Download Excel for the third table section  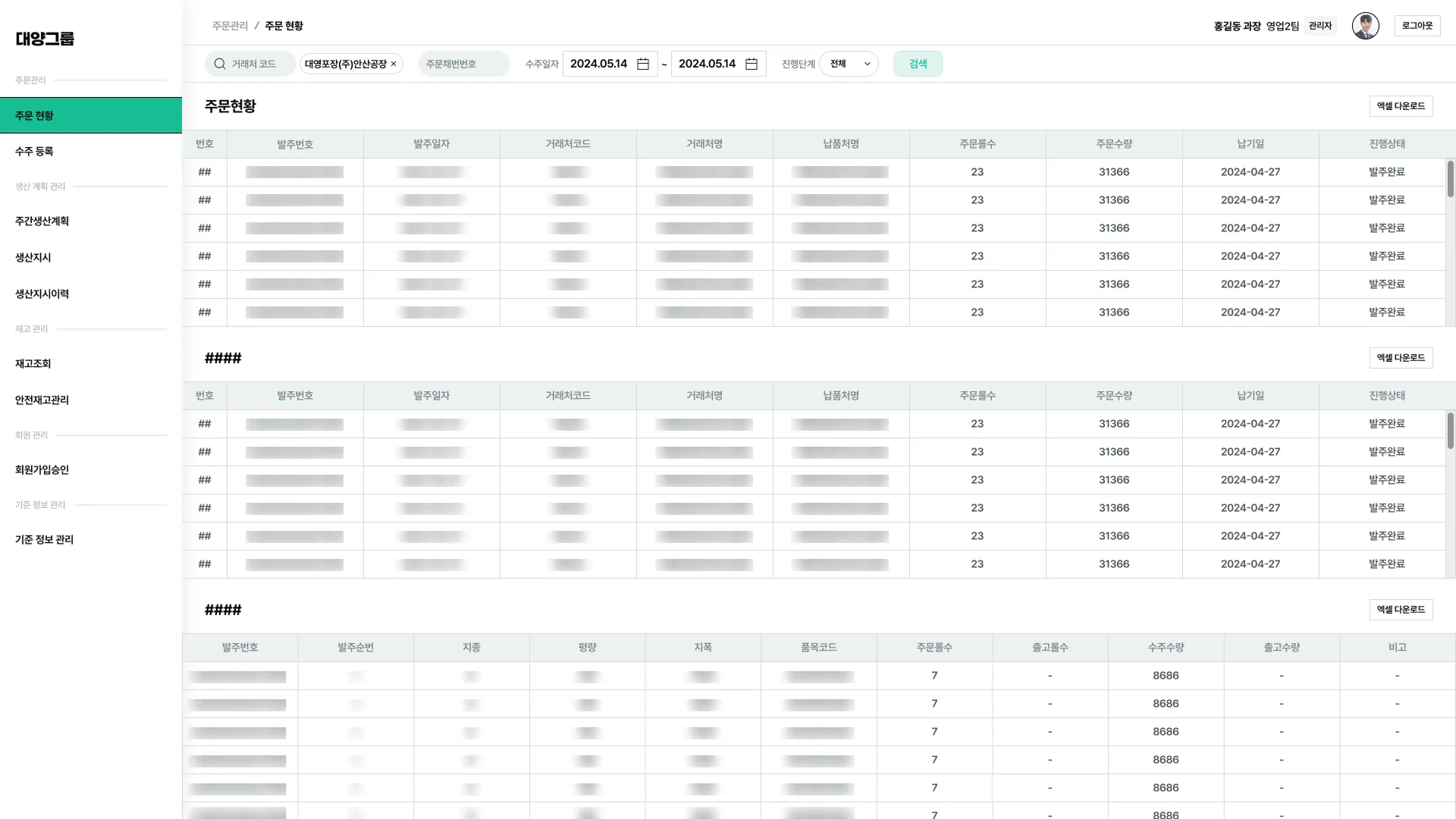coord(1401,610)
